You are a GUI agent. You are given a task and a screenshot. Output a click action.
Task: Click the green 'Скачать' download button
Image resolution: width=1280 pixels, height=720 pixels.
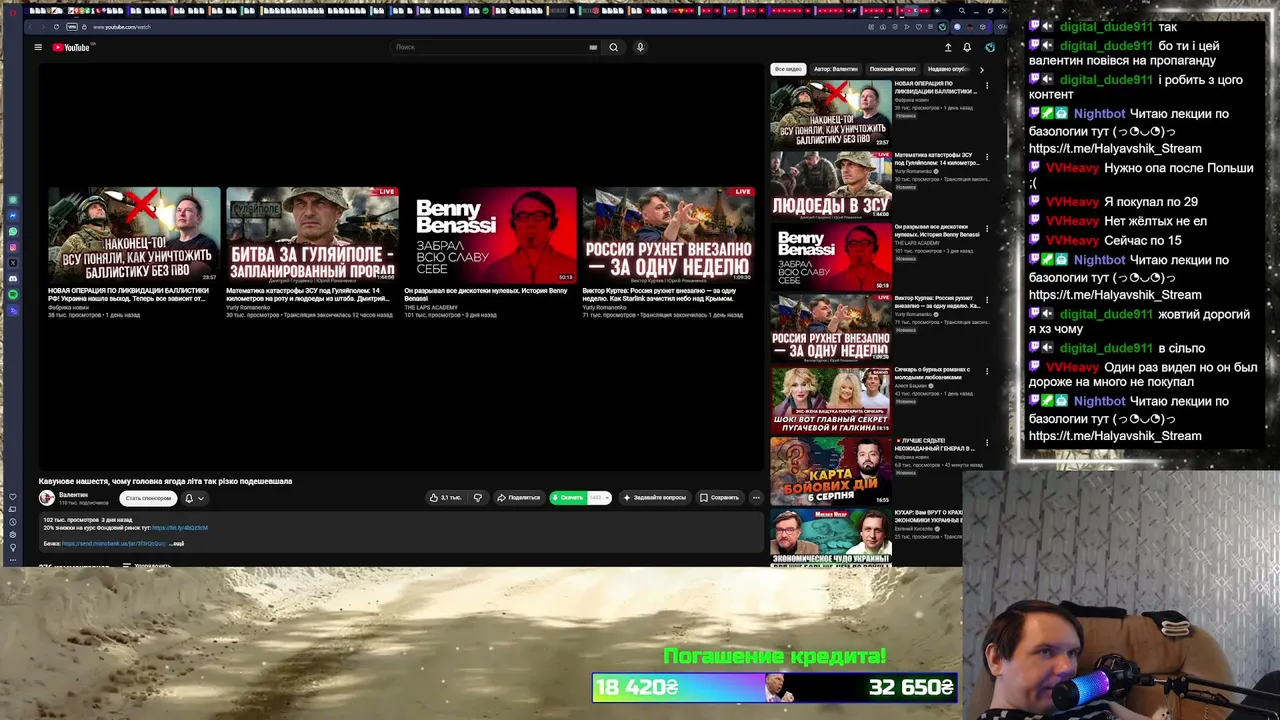(x=568, y=497)
